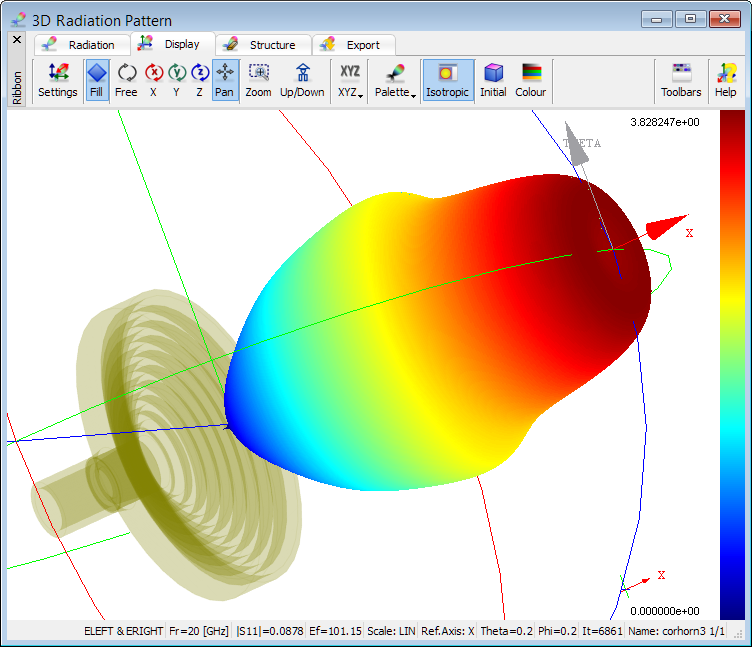752x647 pixels.
Task: Select rotate around Z axis
Action: coord(200,80)
